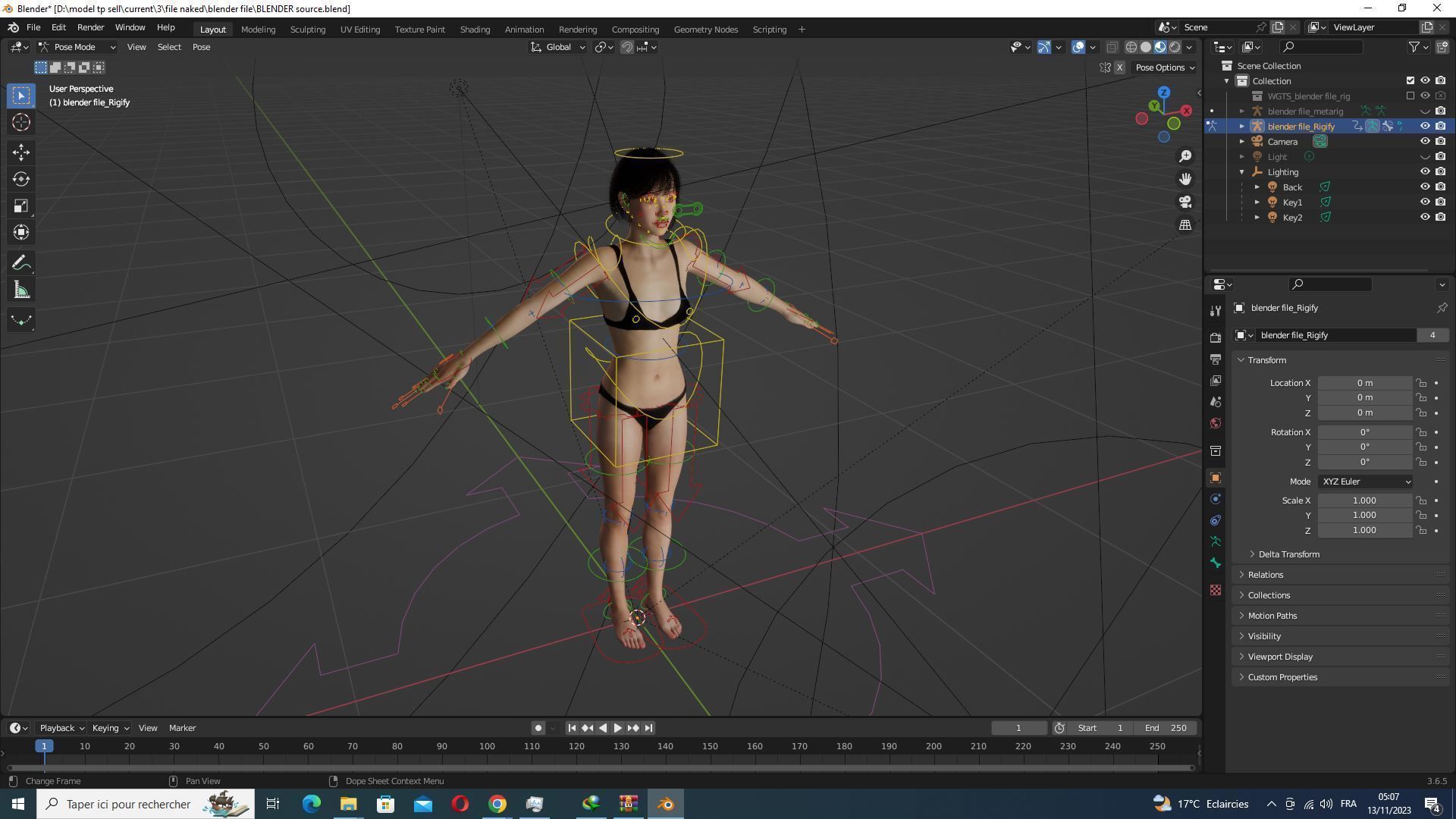Screen dimensions: 1456x819
Task: Click the Select Box tool
Action: point(21,96)
